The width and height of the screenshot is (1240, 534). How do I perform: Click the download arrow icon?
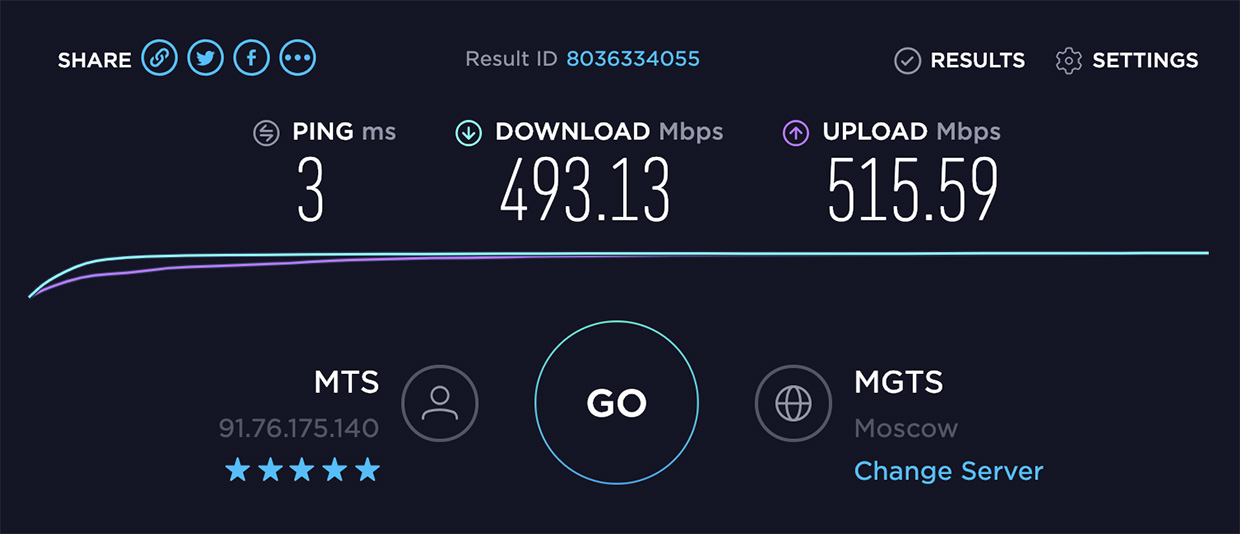pos(469,132)
